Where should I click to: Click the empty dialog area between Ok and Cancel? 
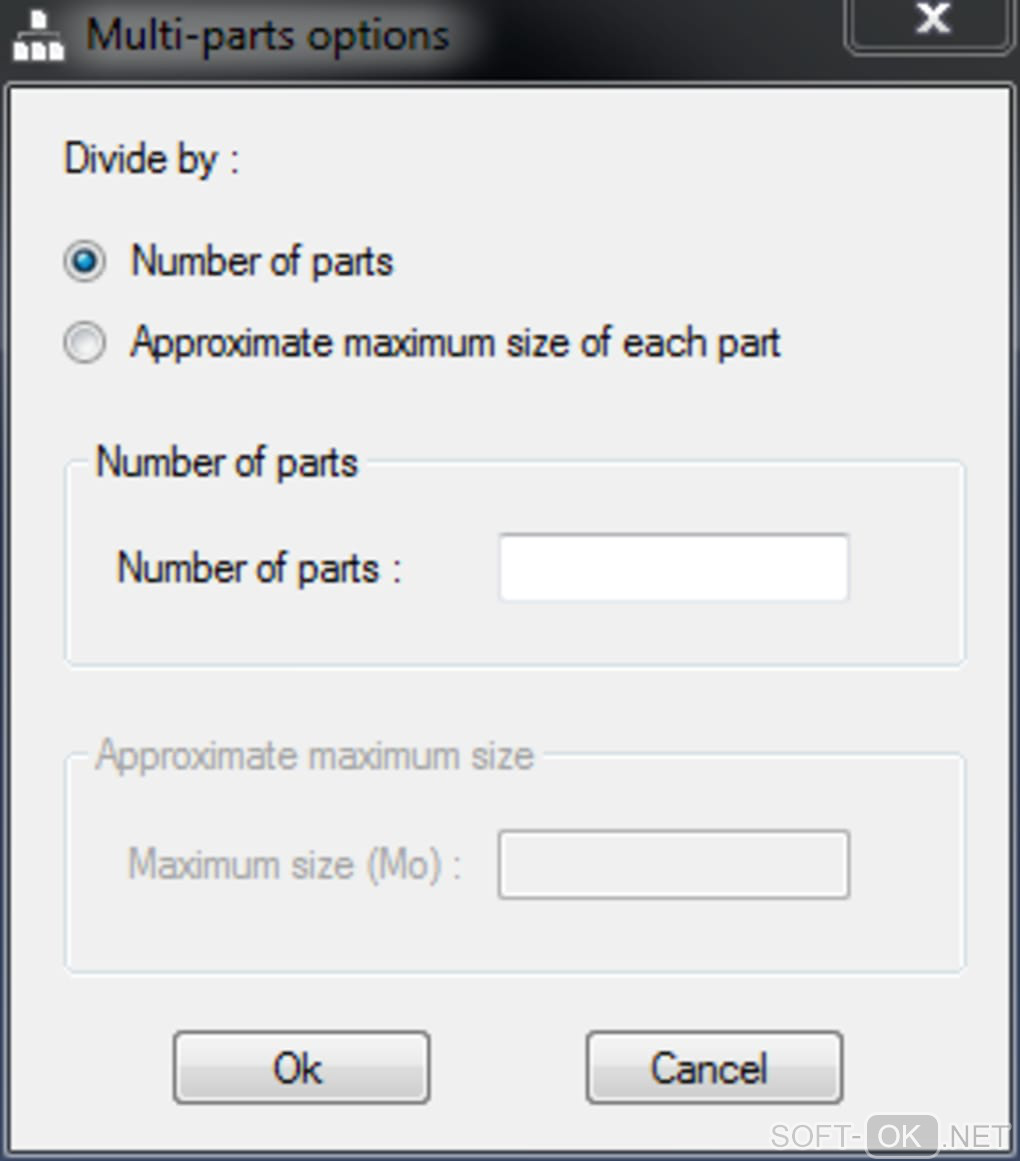(508, 1068)
